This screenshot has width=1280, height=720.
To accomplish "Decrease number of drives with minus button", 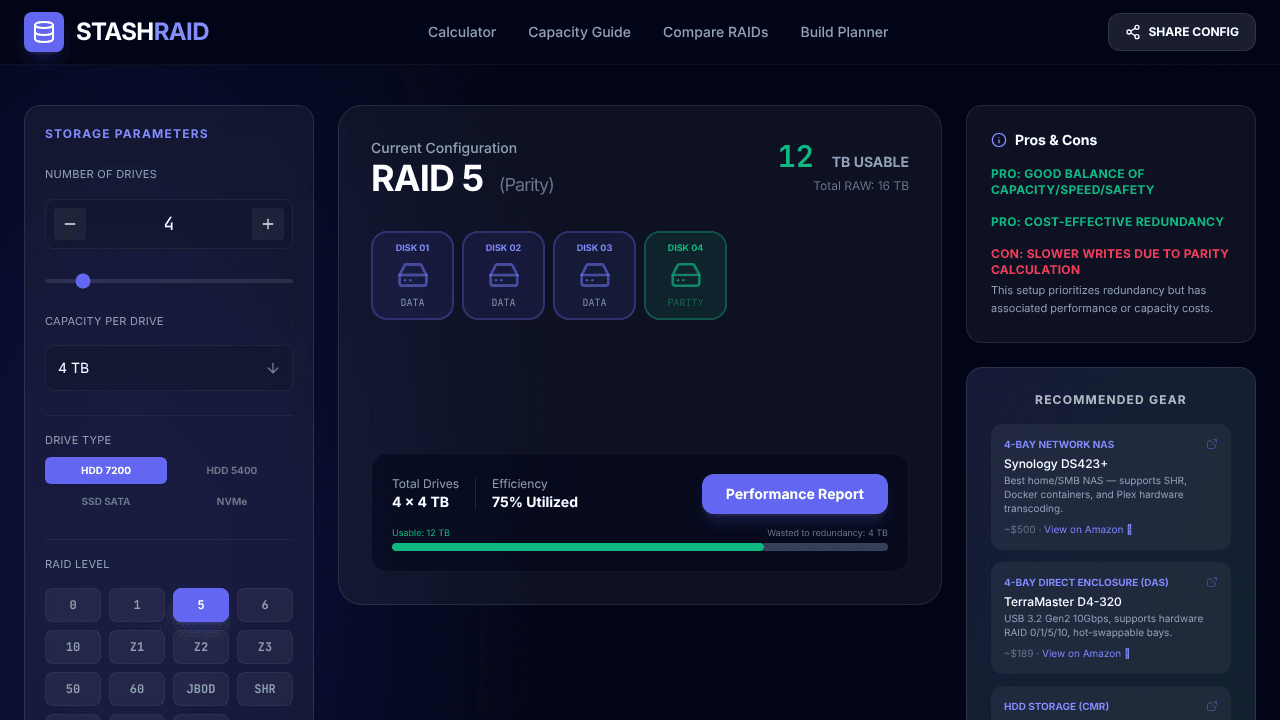I will (70, 224).
